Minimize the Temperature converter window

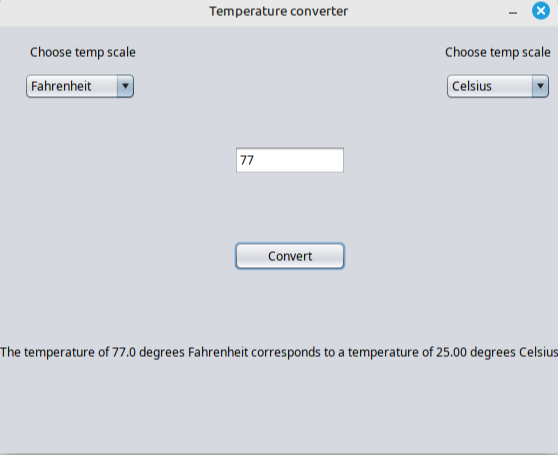point(513,13)
